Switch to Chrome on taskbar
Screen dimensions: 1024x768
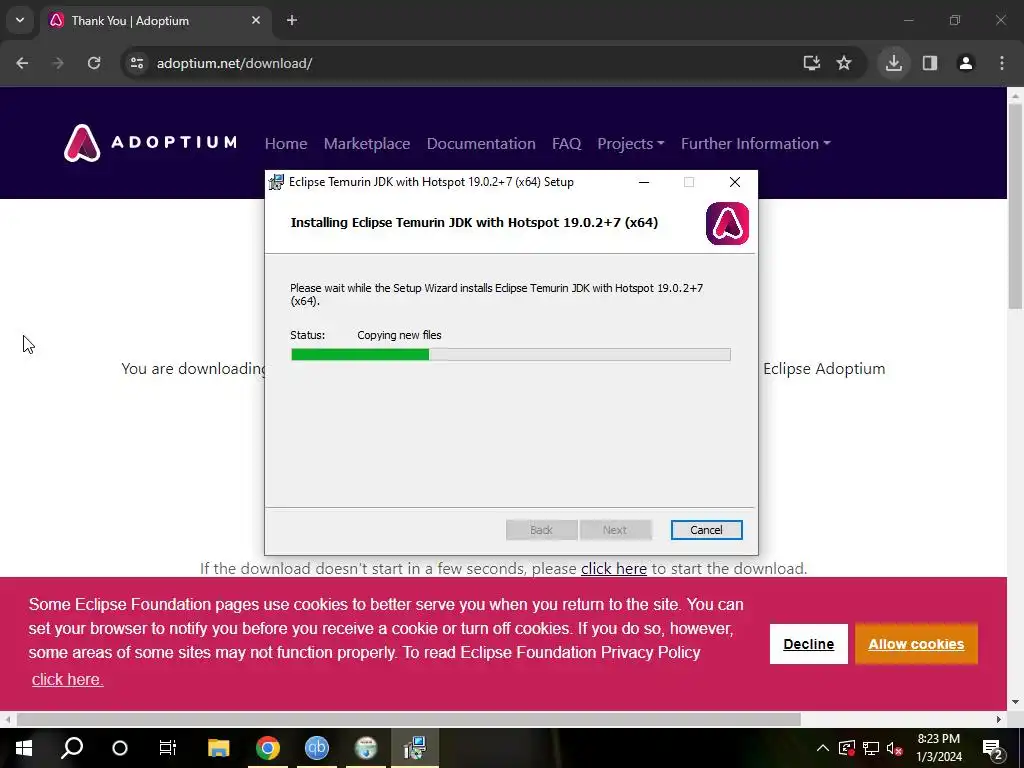point(268,748)
